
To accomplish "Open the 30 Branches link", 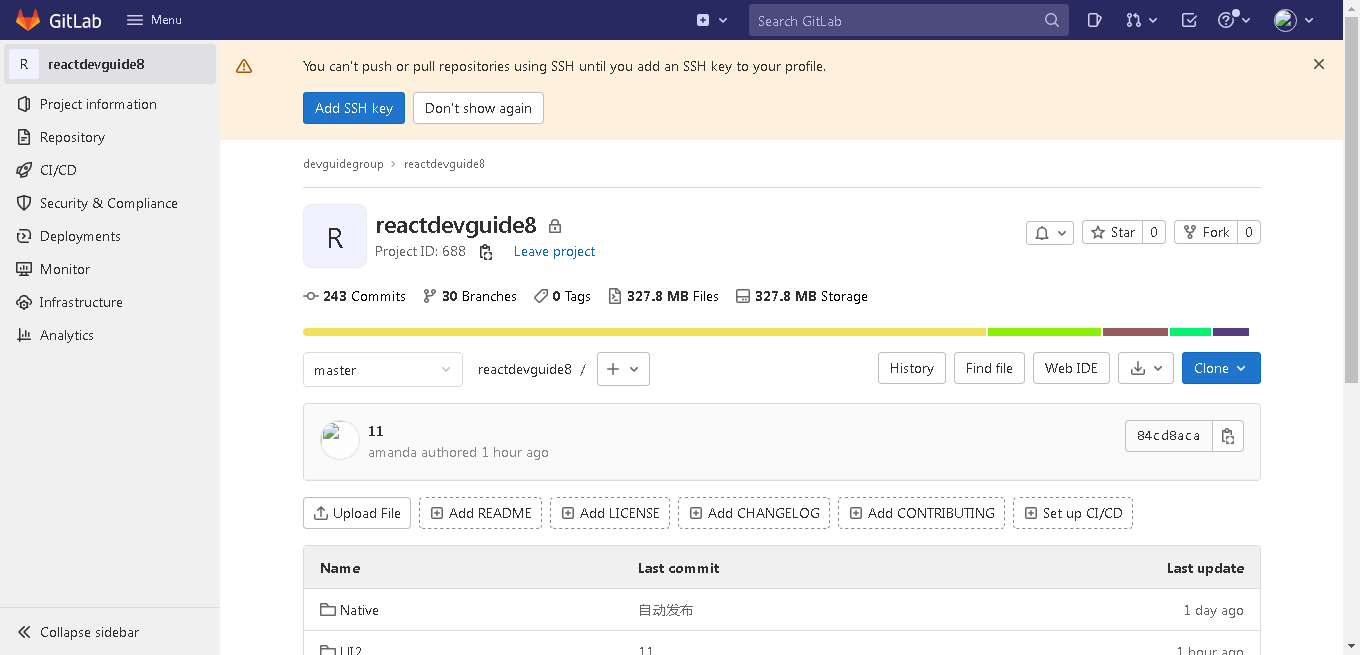I will pos(470,296).
